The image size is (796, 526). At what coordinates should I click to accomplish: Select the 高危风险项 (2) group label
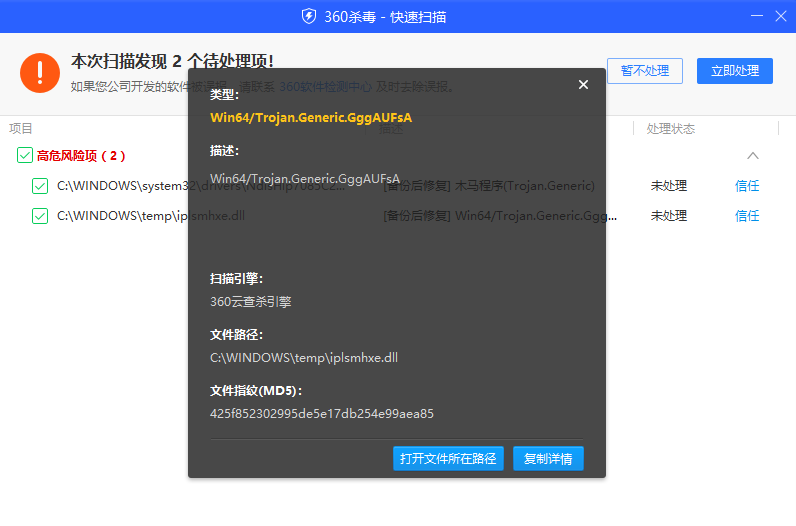click(x=81, y=156)
